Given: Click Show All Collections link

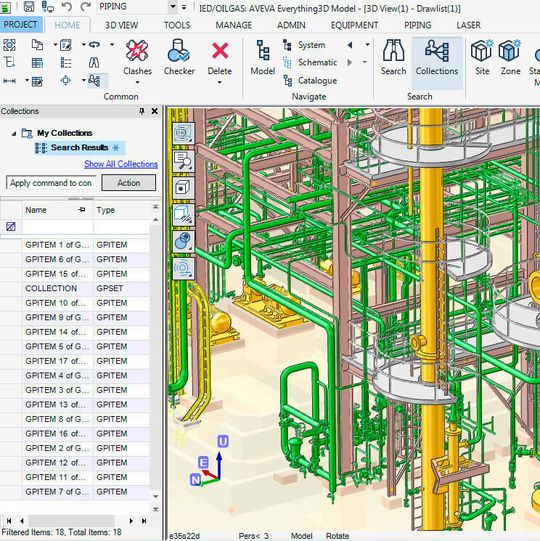Looking at the screenshot, I should pyautogui.click(x=121, y=164).
